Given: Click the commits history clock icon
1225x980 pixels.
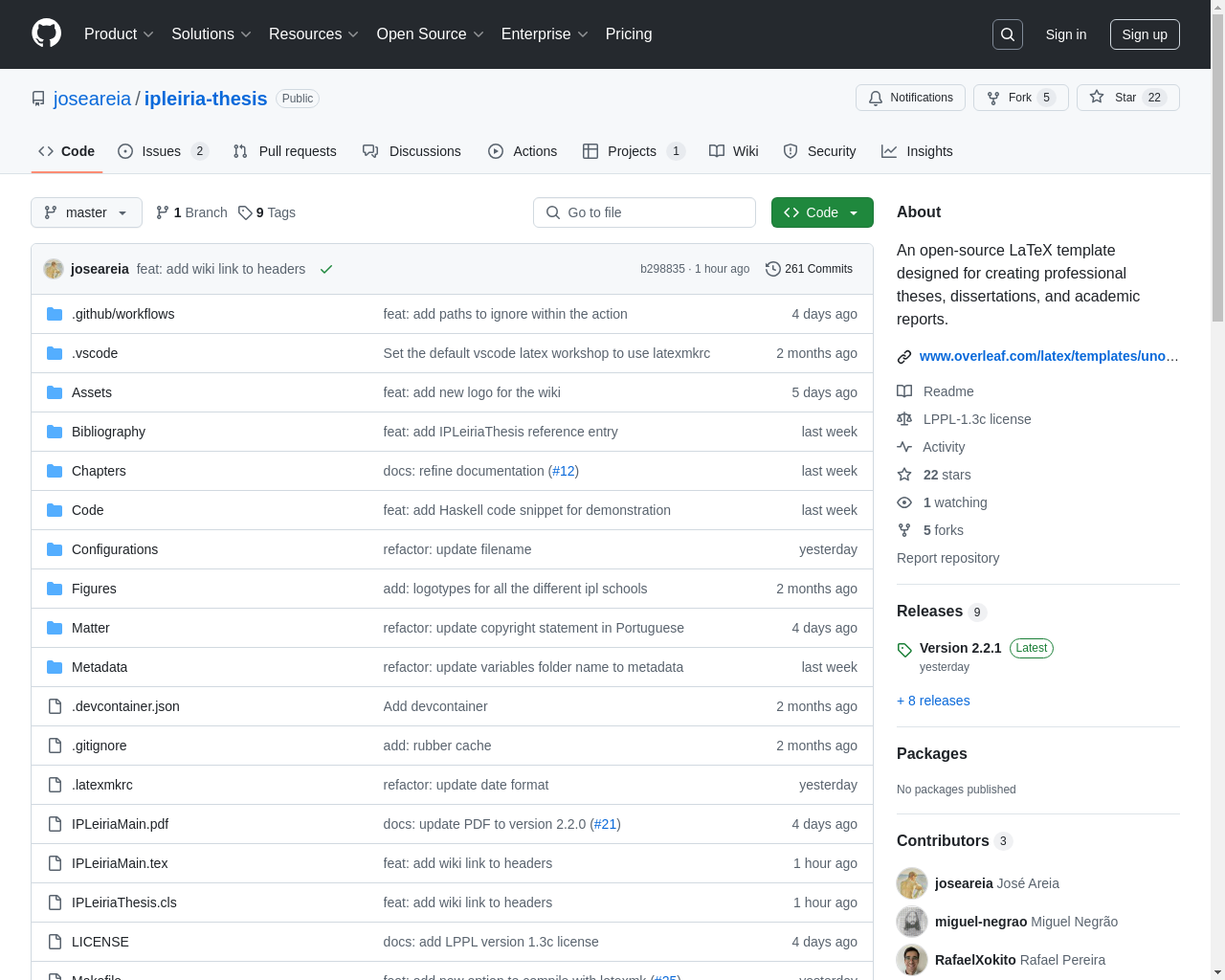Looking at the screenshot, I should point(773,269).
